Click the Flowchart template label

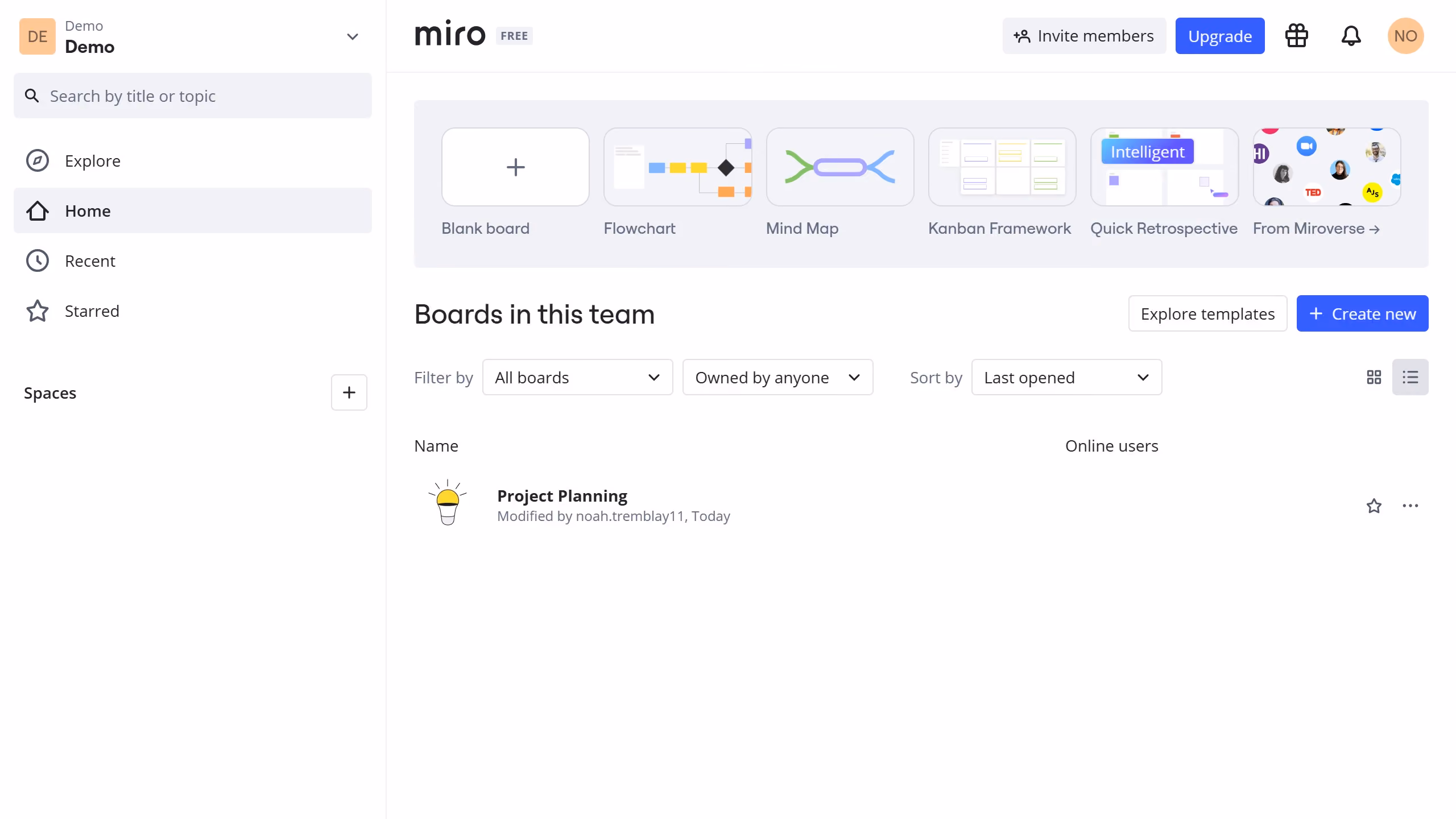[x=639, y=229]
